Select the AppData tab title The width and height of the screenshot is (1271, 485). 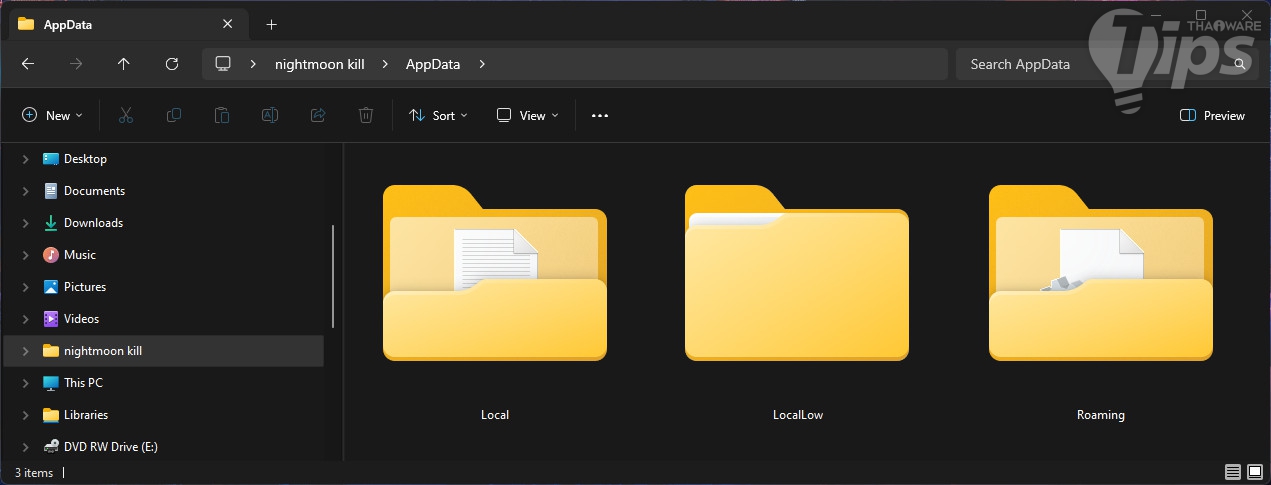point(68,24)
